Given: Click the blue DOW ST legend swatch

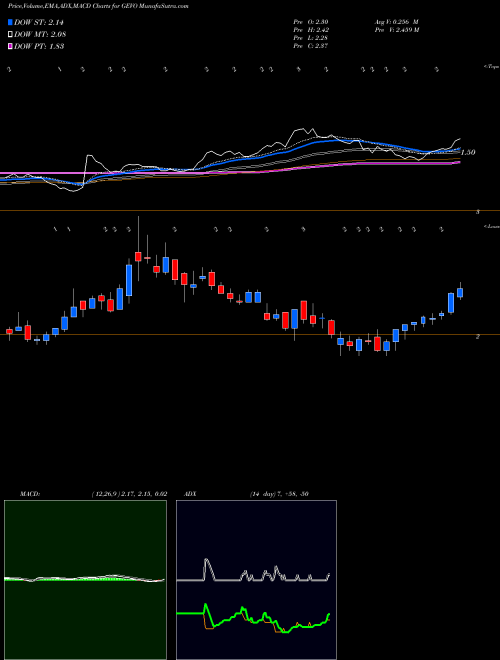Looking at the screenshot, I should coord(11,23).
